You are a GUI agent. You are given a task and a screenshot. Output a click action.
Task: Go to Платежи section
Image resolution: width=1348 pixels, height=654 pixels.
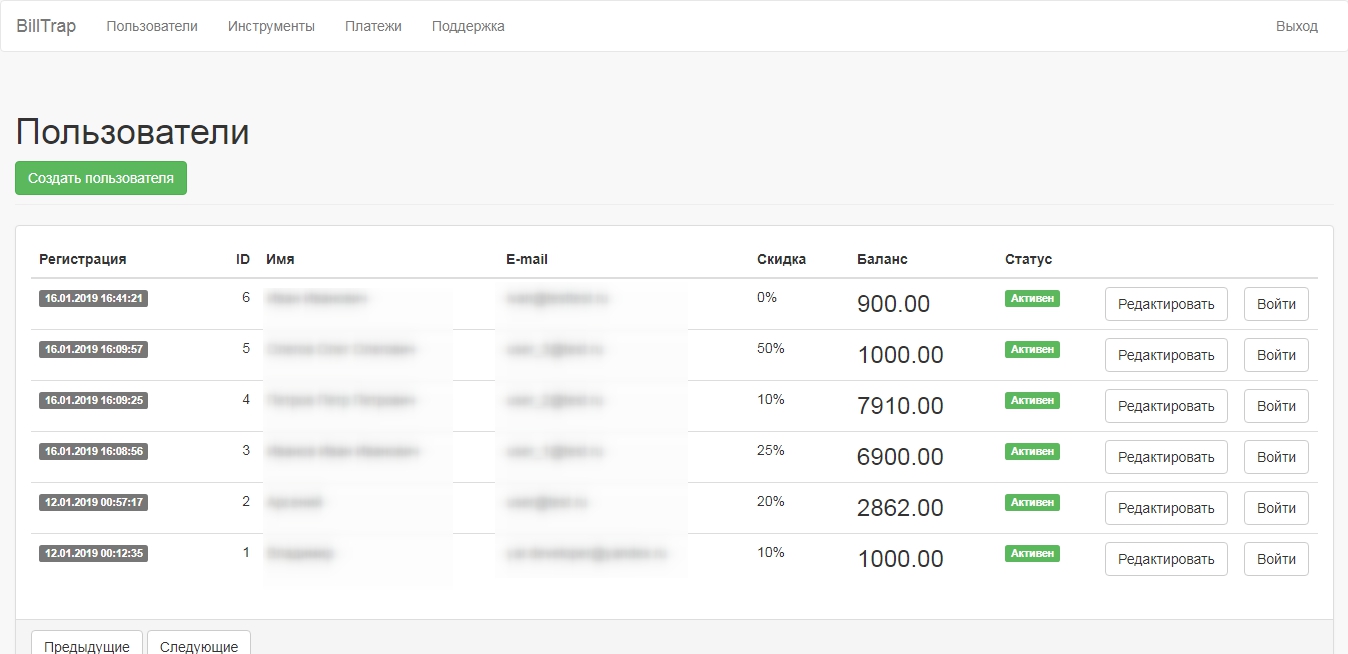(x=373, y=26)
